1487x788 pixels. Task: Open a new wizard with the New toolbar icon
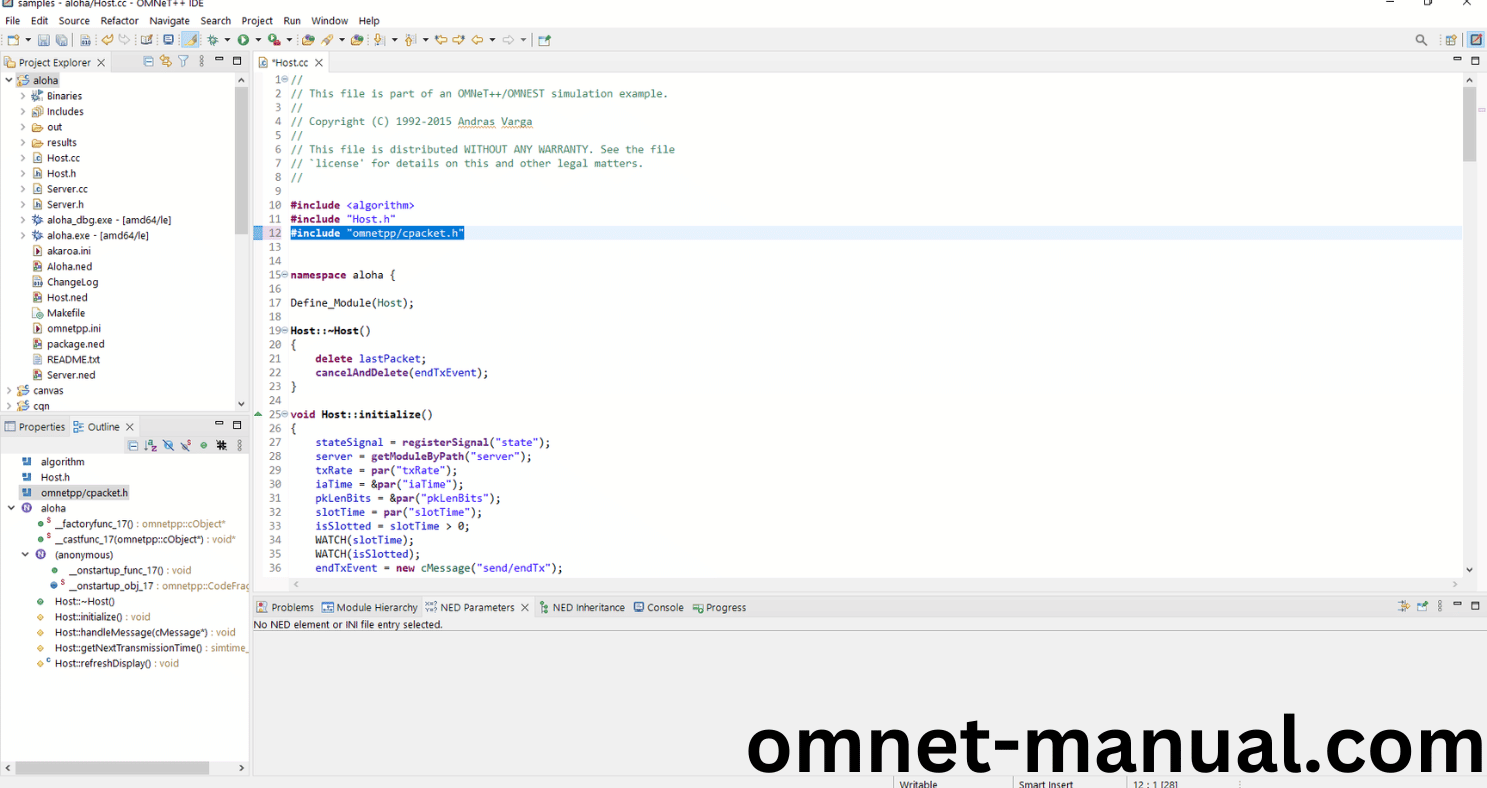pyautogui.click(x=14, y=39)
